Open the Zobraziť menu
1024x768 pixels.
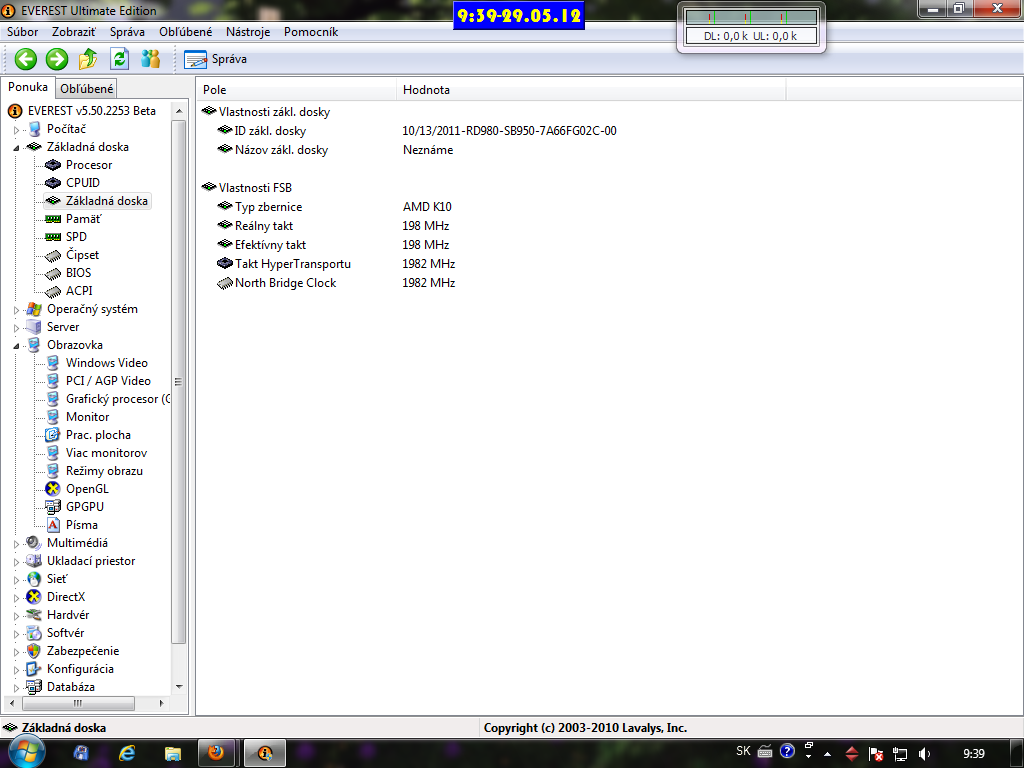click(74, 32)
